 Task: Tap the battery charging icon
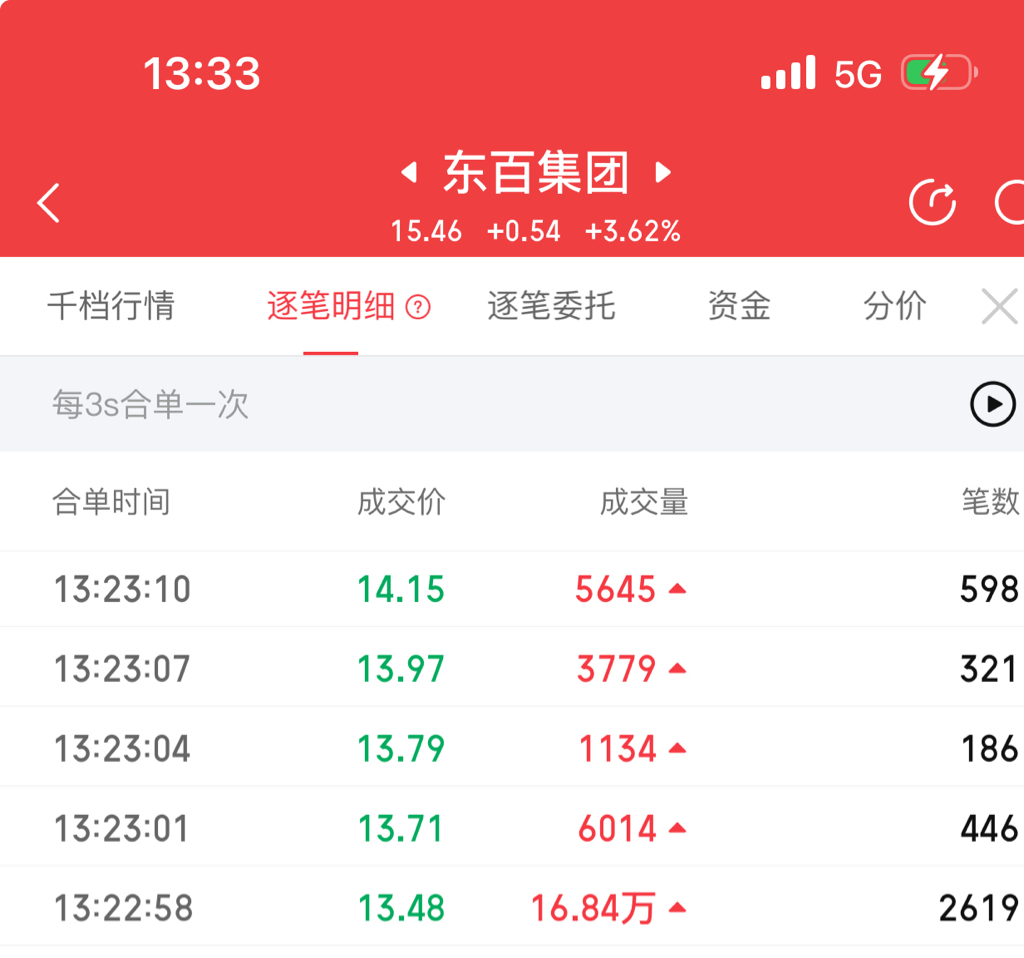(938, 72)
